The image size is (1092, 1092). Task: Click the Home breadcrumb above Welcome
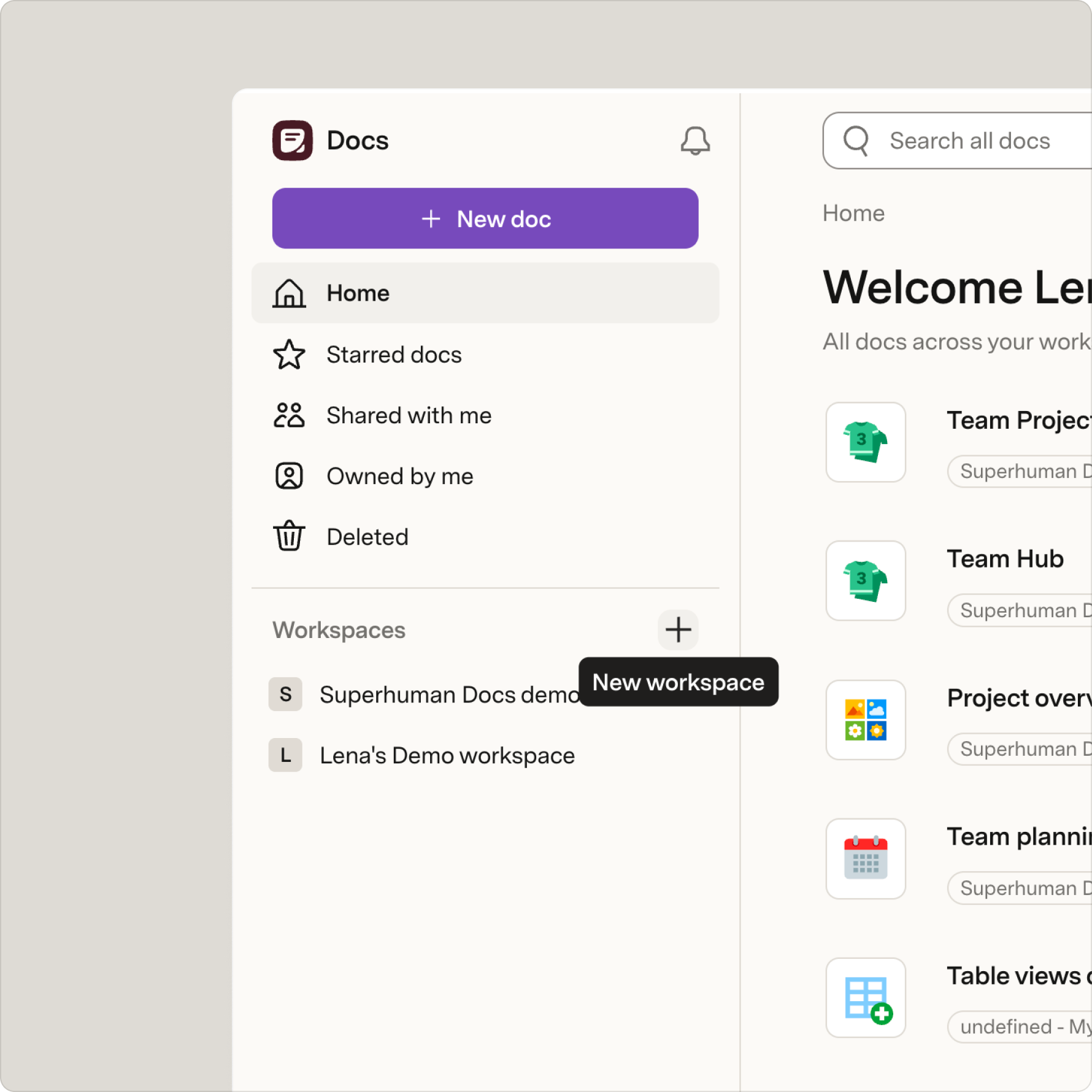click(853, 213)
